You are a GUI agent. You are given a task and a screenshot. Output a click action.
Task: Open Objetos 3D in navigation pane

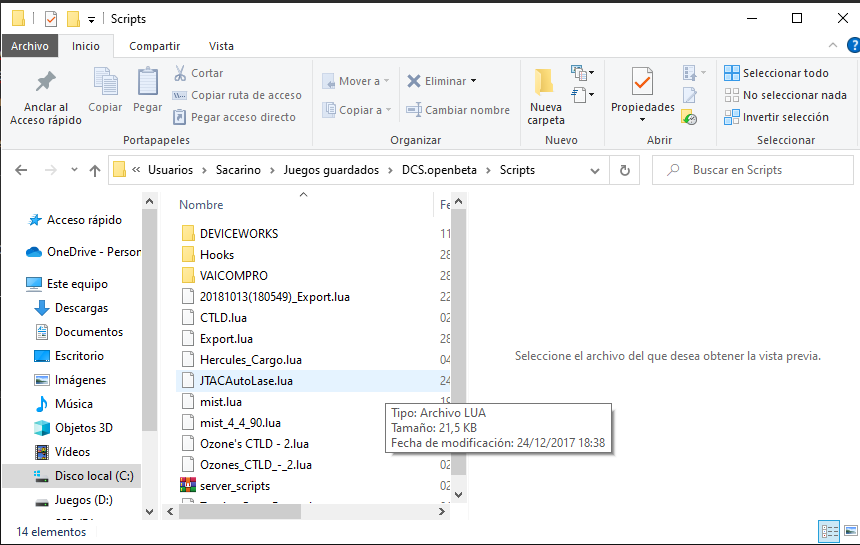[73, 428]
